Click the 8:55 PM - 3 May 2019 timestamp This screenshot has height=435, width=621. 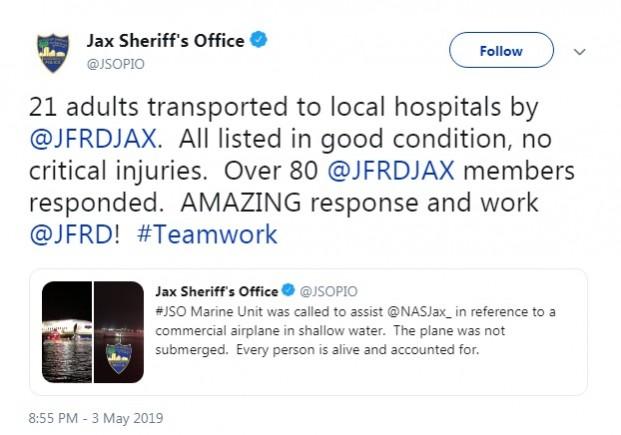(x=87, y=416)
